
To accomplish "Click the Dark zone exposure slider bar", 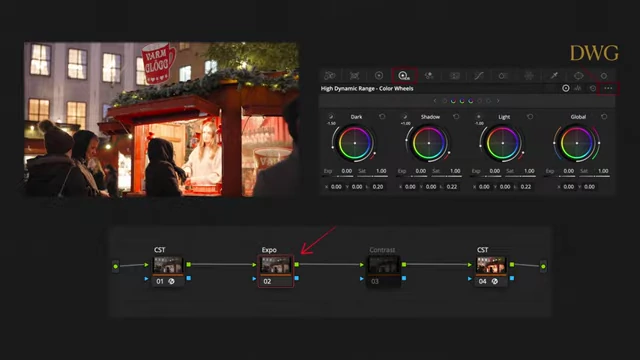I will 338,176.
